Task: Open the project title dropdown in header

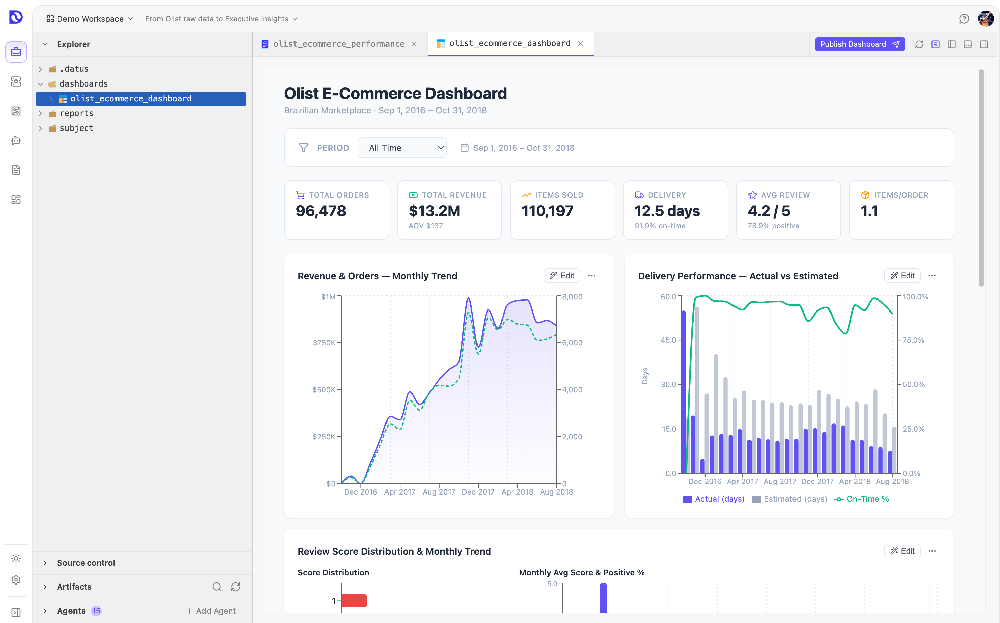Action: pyautogui.click(x=221, y=19)
